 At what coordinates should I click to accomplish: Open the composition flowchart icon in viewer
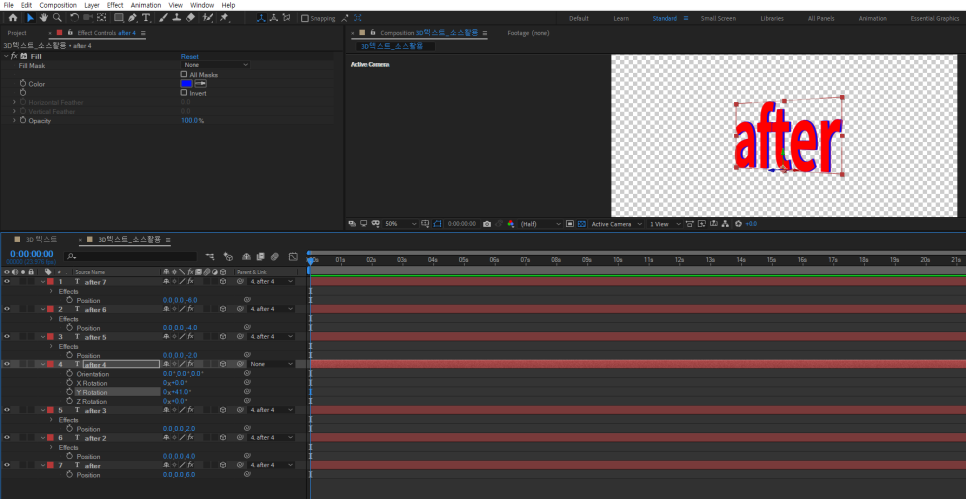click(725, 224)
